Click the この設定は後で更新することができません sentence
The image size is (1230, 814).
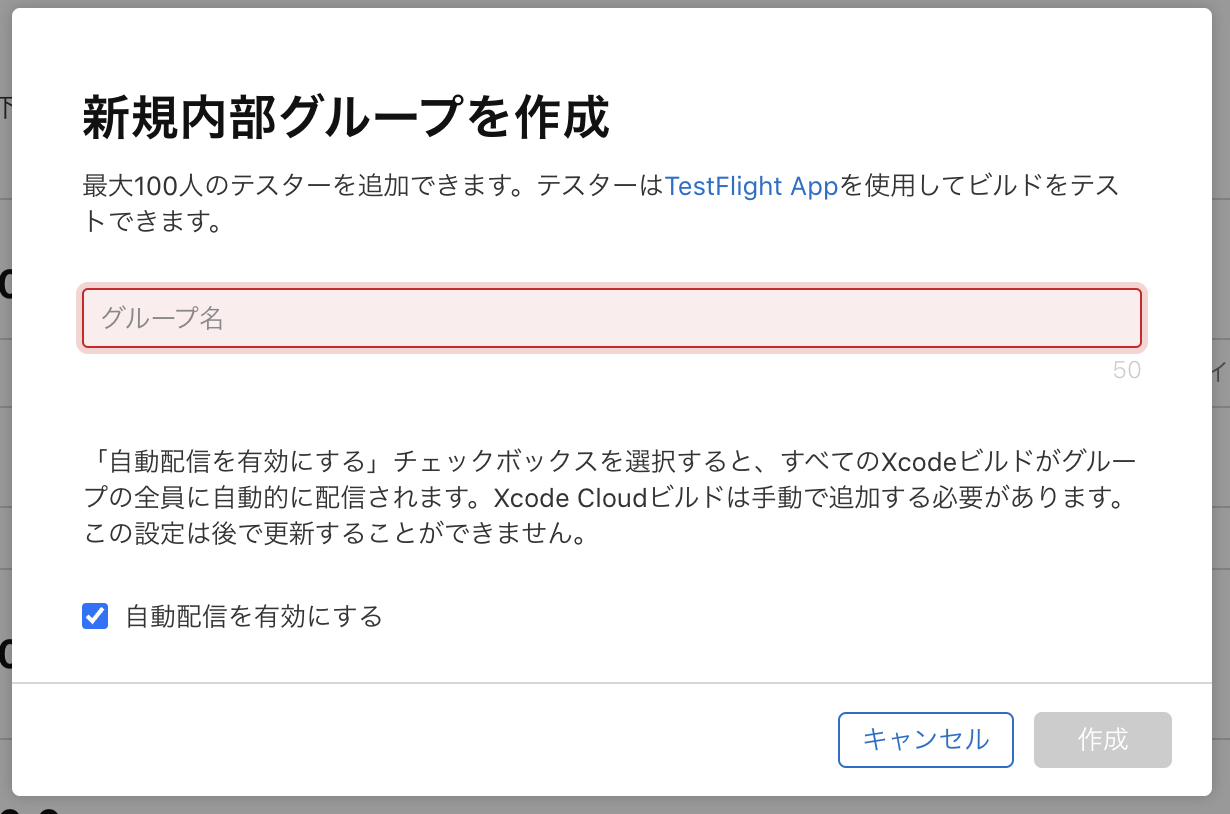coord(333,534)
